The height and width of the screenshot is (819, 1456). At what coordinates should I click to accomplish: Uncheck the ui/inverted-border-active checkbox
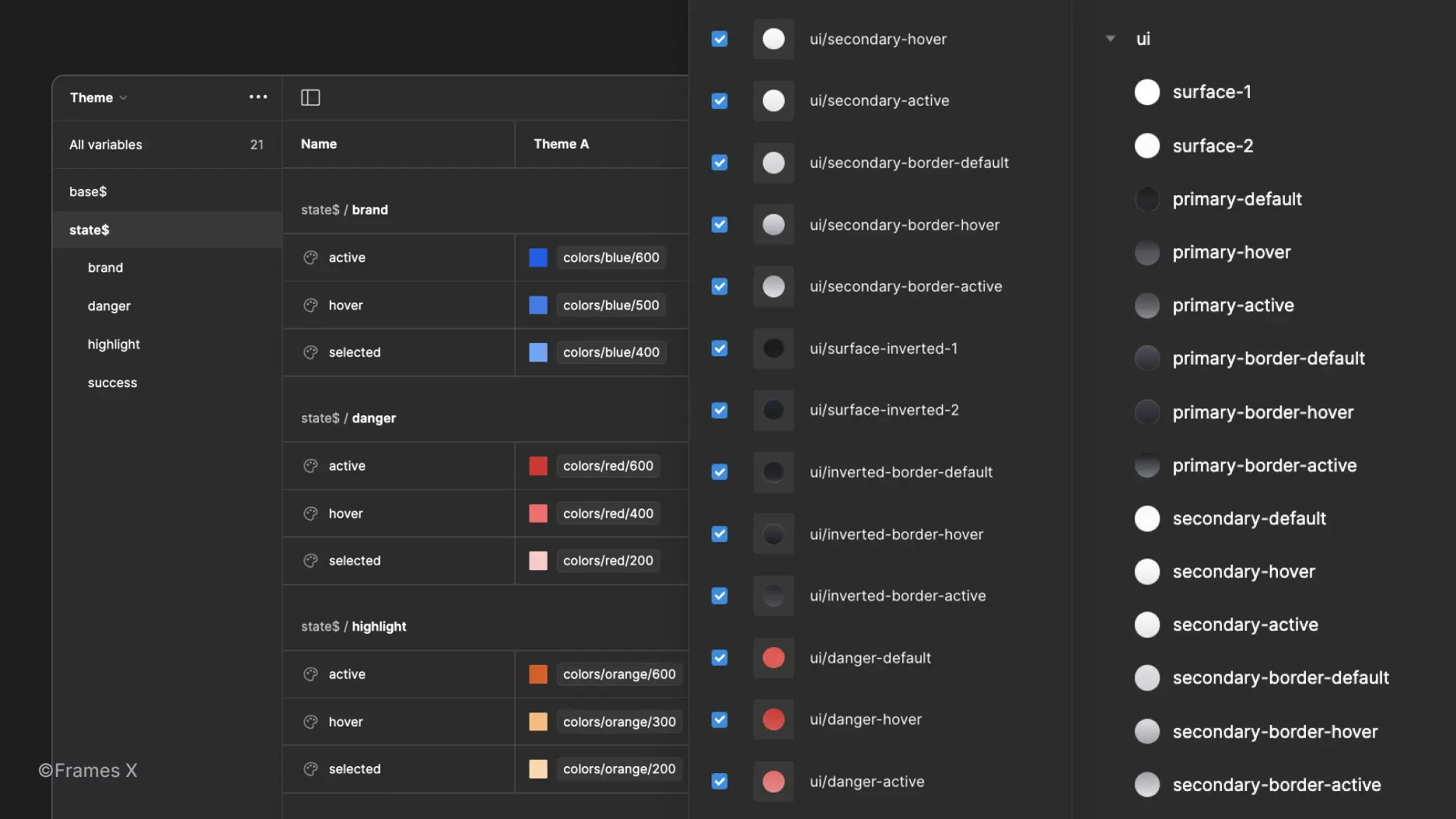[x=719, y=596]
